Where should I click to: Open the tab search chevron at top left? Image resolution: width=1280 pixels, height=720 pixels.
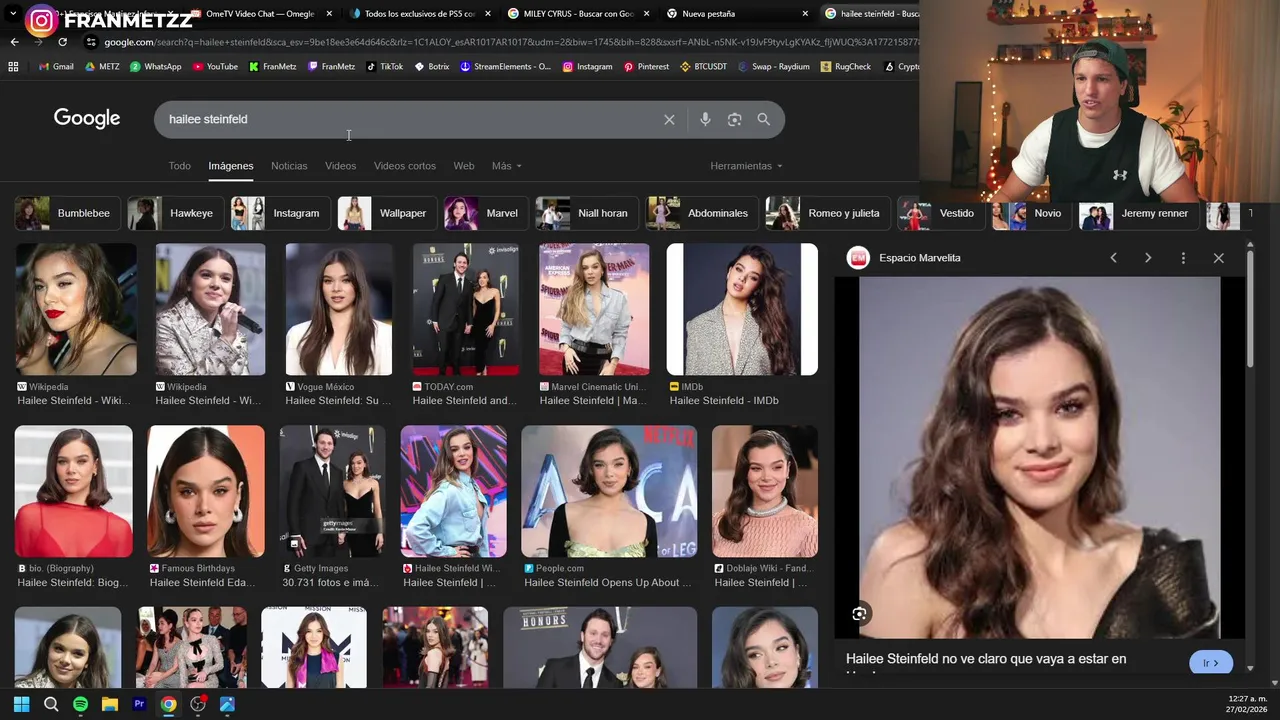(x=12, y=14)
